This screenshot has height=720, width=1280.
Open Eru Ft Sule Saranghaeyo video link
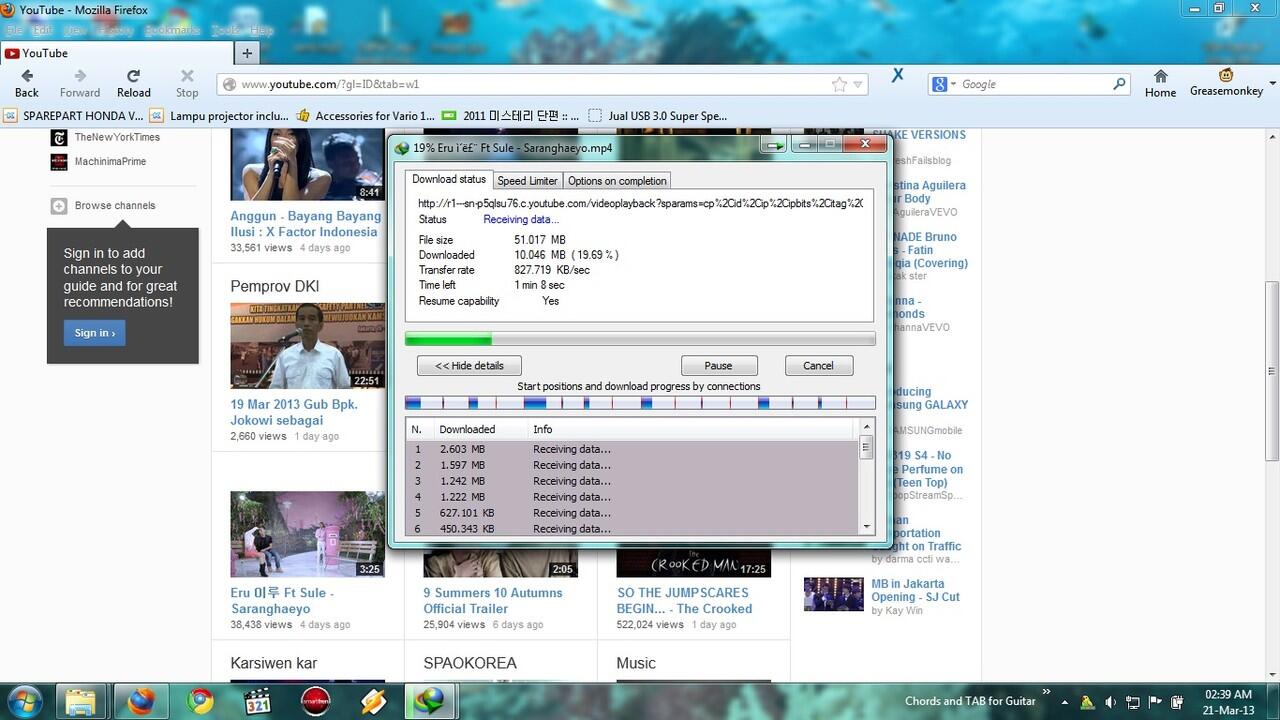[283, 600]
